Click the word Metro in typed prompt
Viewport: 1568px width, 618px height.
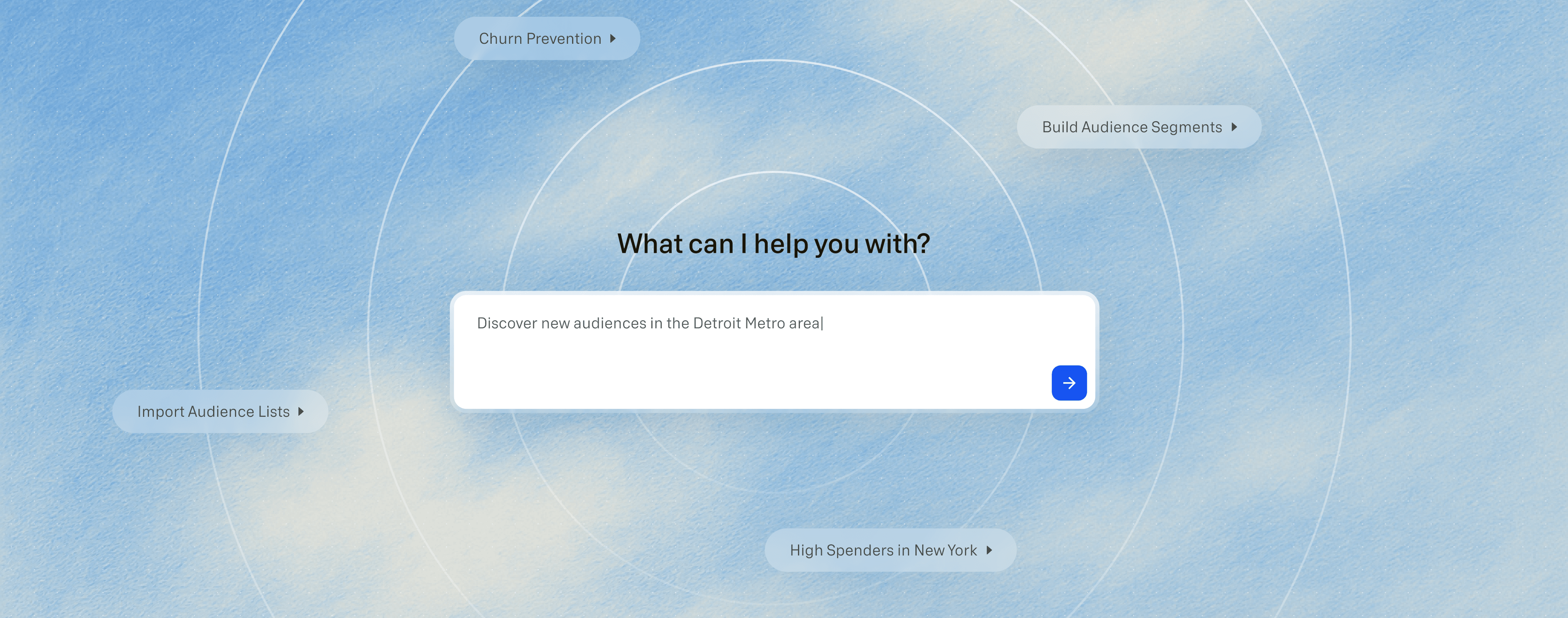[x=764, y=324]
